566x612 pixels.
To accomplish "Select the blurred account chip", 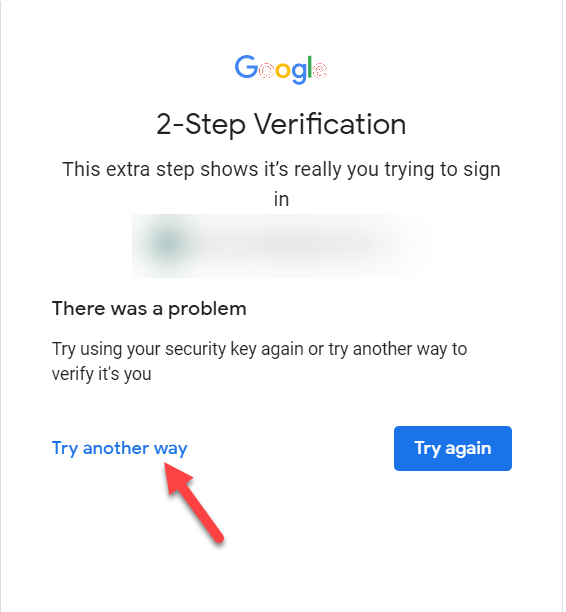I will coord(281,246).
